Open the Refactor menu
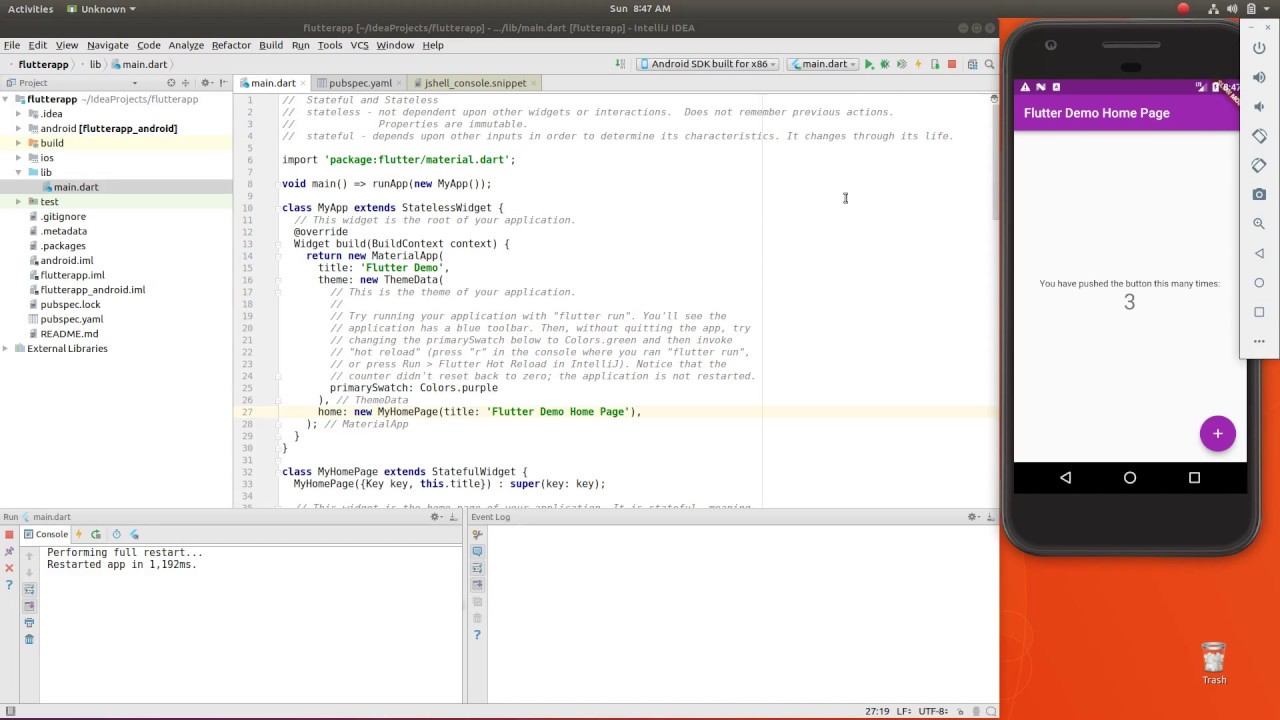 (x=231, y=45)
